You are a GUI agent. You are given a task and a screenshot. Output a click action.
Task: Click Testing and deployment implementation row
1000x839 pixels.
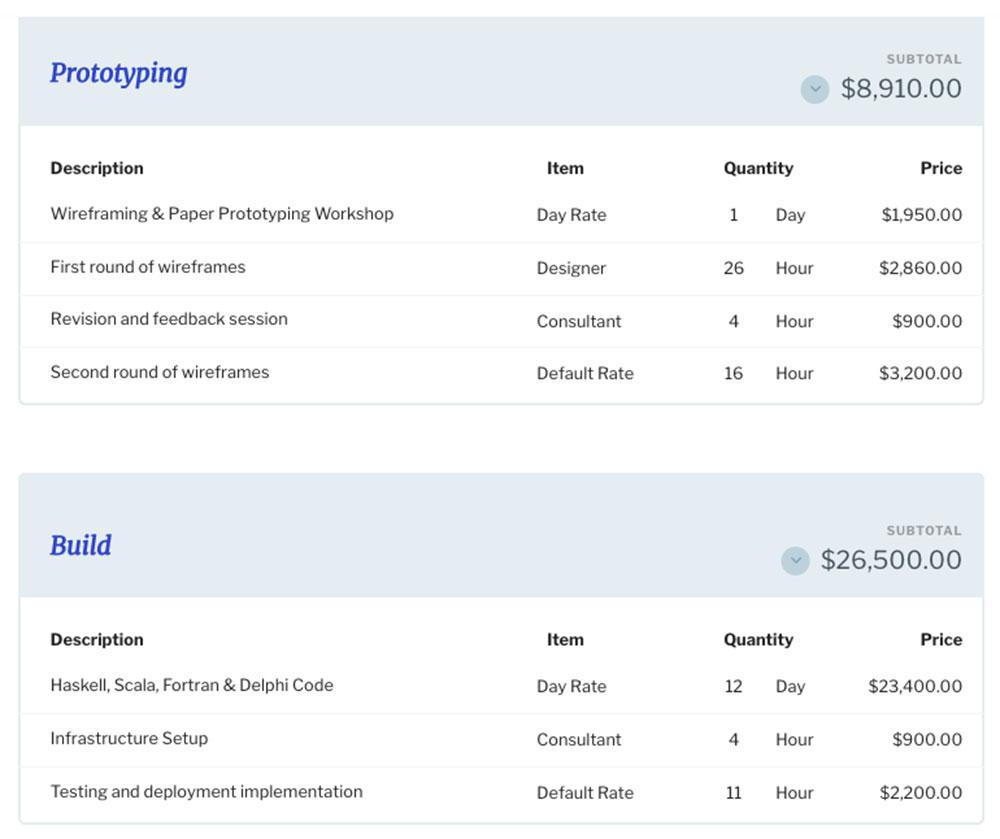206,791
